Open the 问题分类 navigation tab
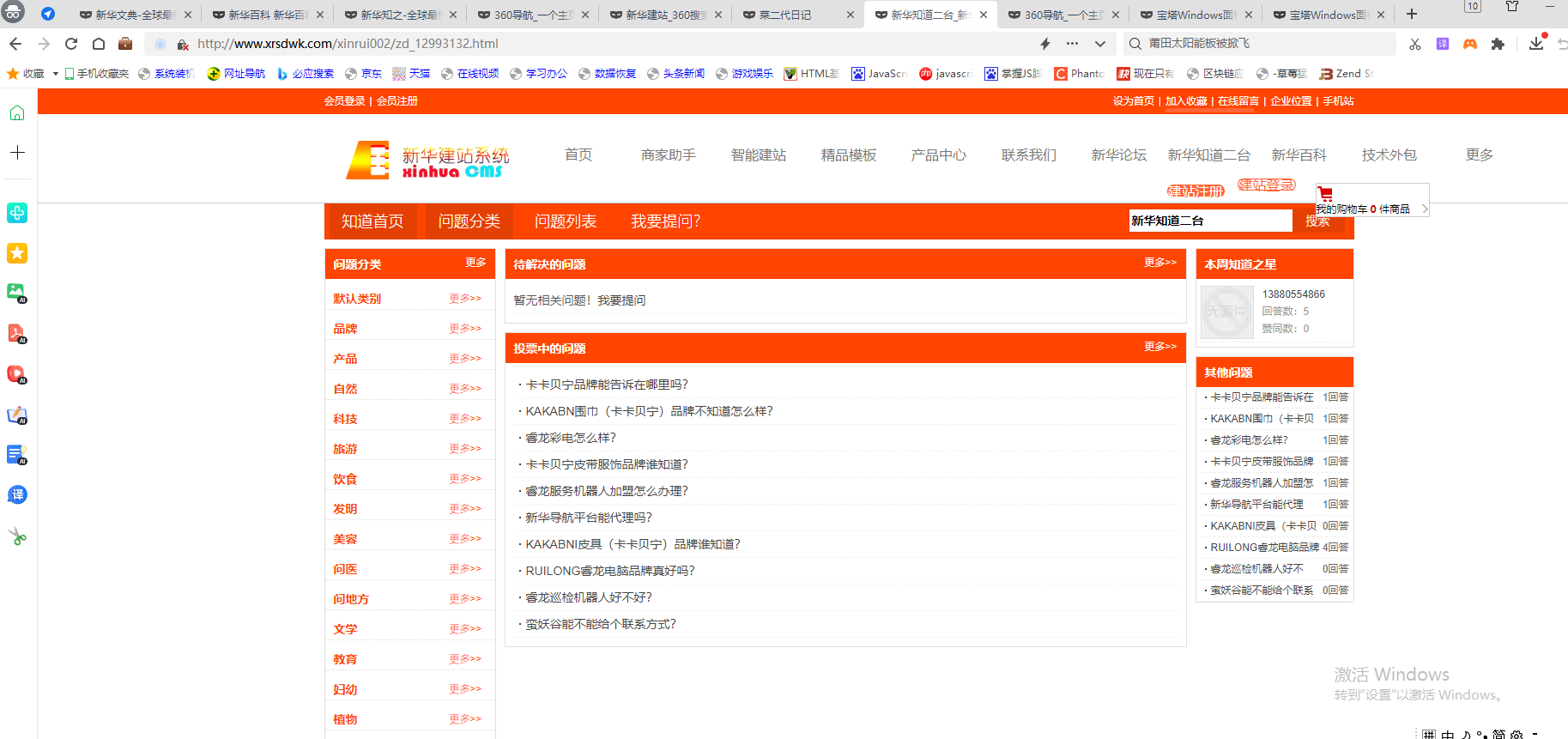The width and height of the screenshot is (1568, 739). point(469,221)
